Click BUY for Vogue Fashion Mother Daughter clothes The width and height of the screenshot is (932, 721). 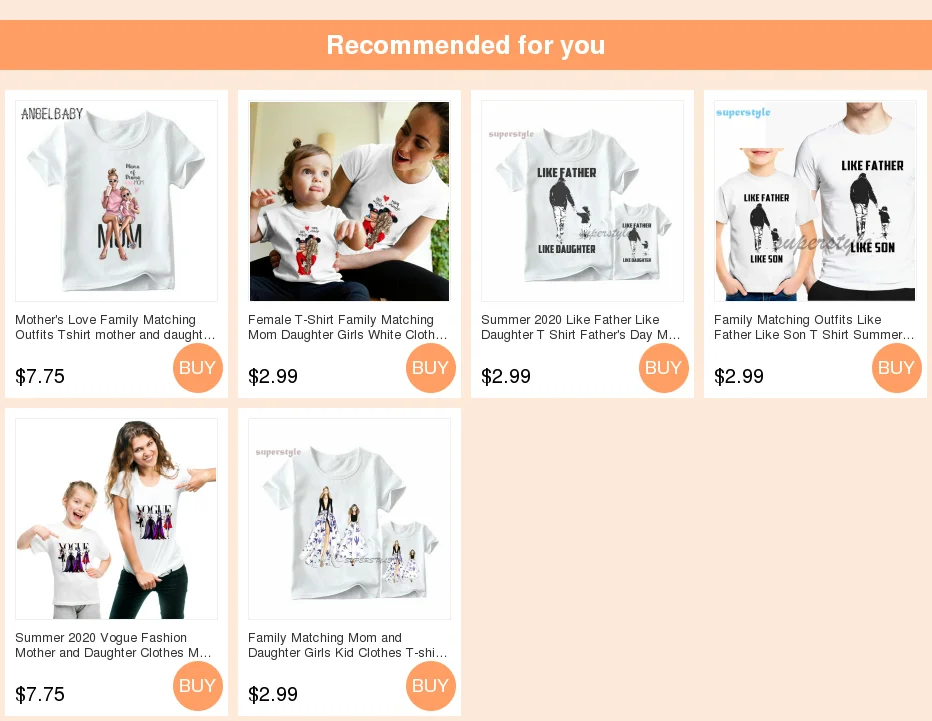pyautogui.click(x=198, y=686)
